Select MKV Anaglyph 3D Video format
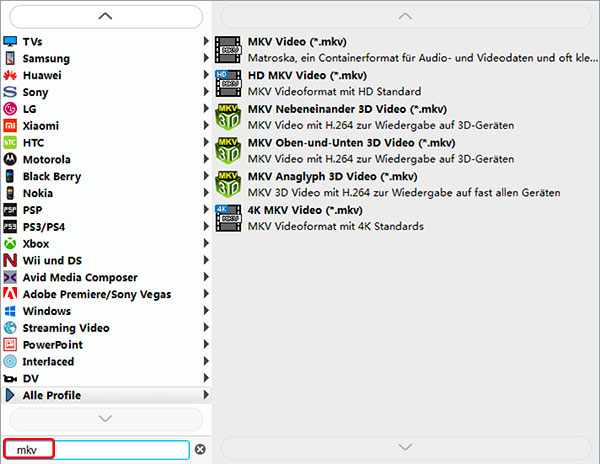 pos(406,184)
